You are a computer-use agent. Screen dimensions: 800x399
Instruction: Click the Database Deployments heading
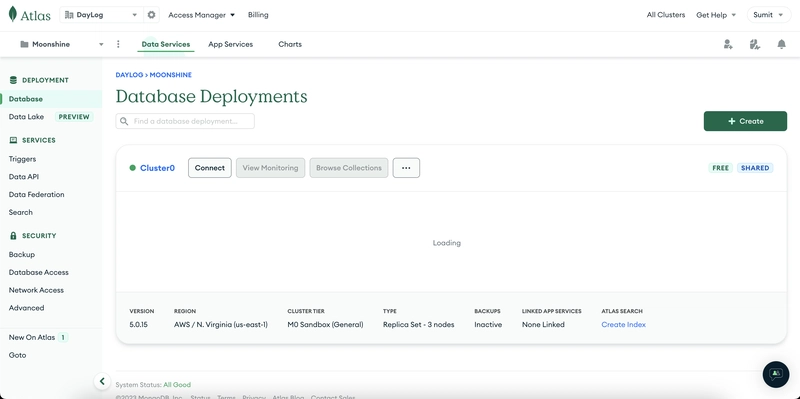point(212,96)
